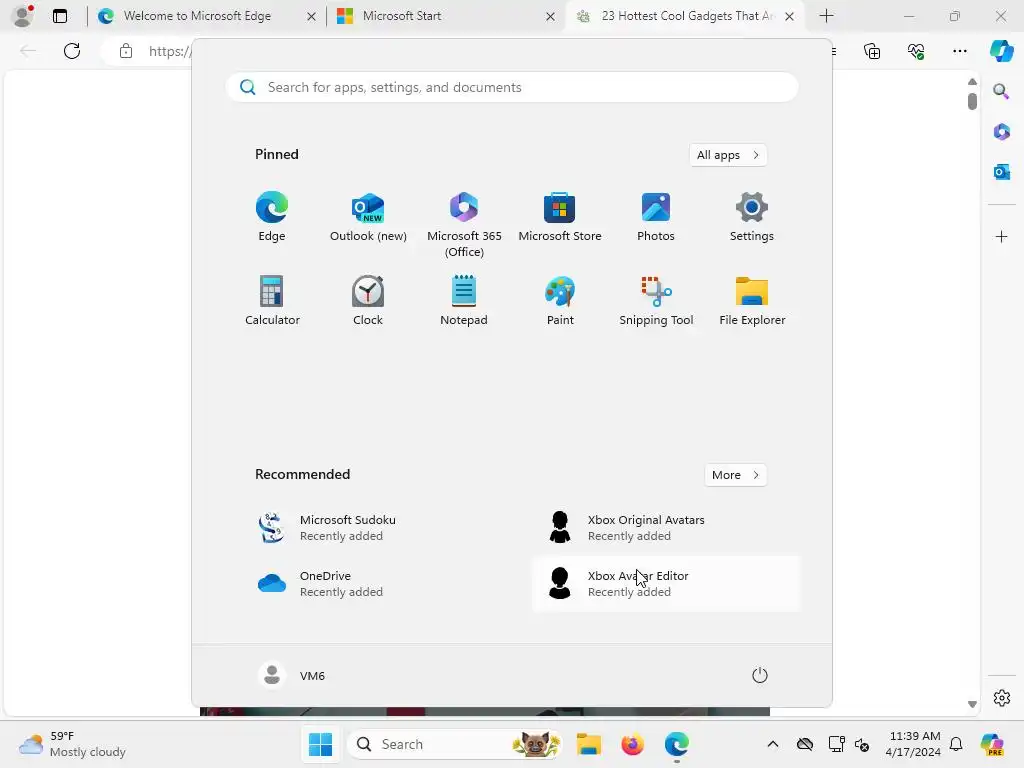This screenshot has height=768, width=1024.
Task: Launch Outlook (new) from pinned apps
Action: point(368,217)
